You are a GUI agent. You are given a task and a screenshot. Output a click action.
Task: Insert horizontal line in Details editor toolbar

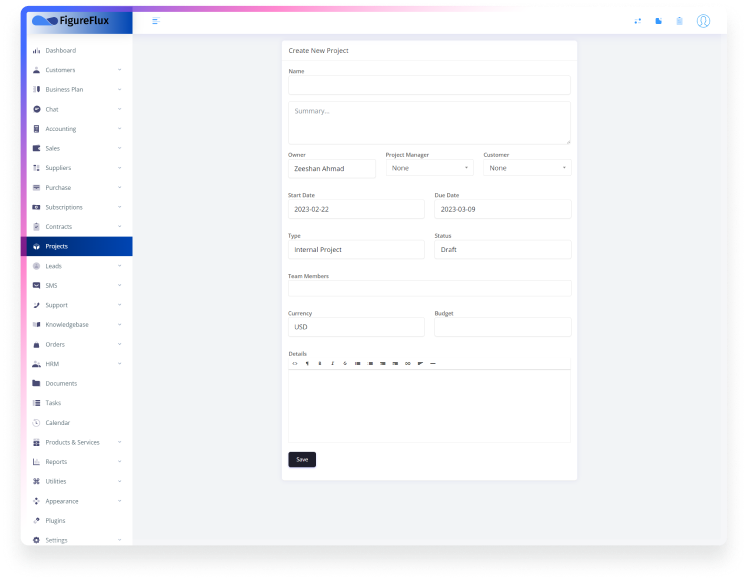point(433,363)
